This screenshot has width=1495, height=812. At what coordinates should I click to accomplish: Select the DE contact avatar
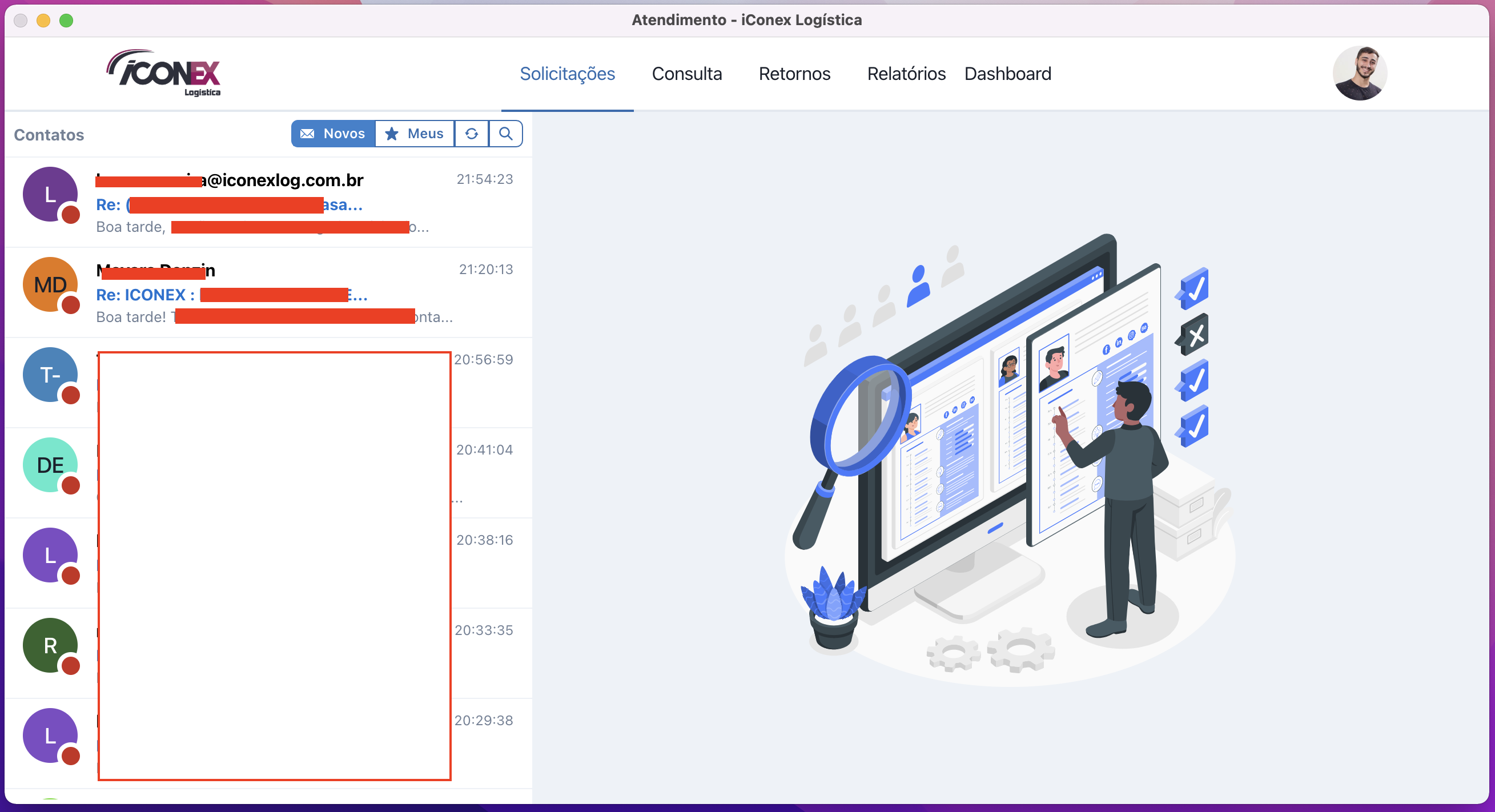pos(50,465)
